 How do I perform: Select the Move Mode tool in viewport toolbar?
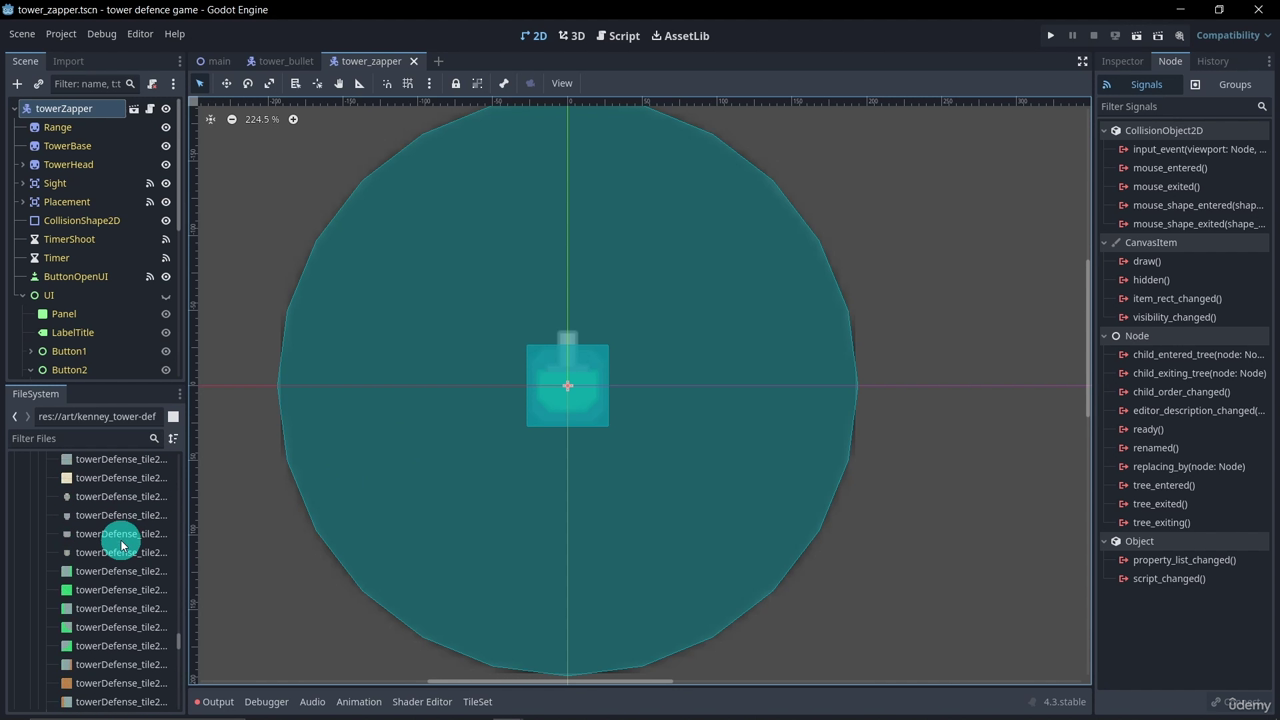[226, 84]
